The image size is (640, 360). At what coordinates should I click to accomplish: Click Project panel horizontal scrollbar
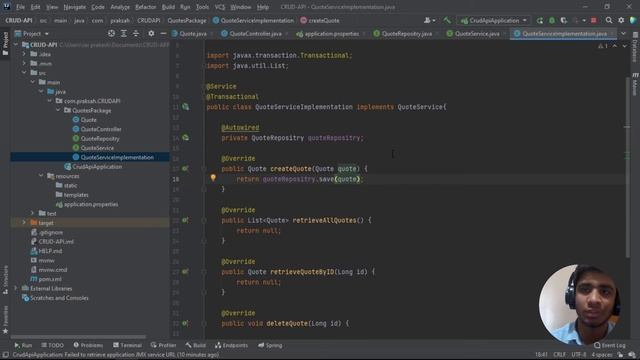[x=78, y=337]
